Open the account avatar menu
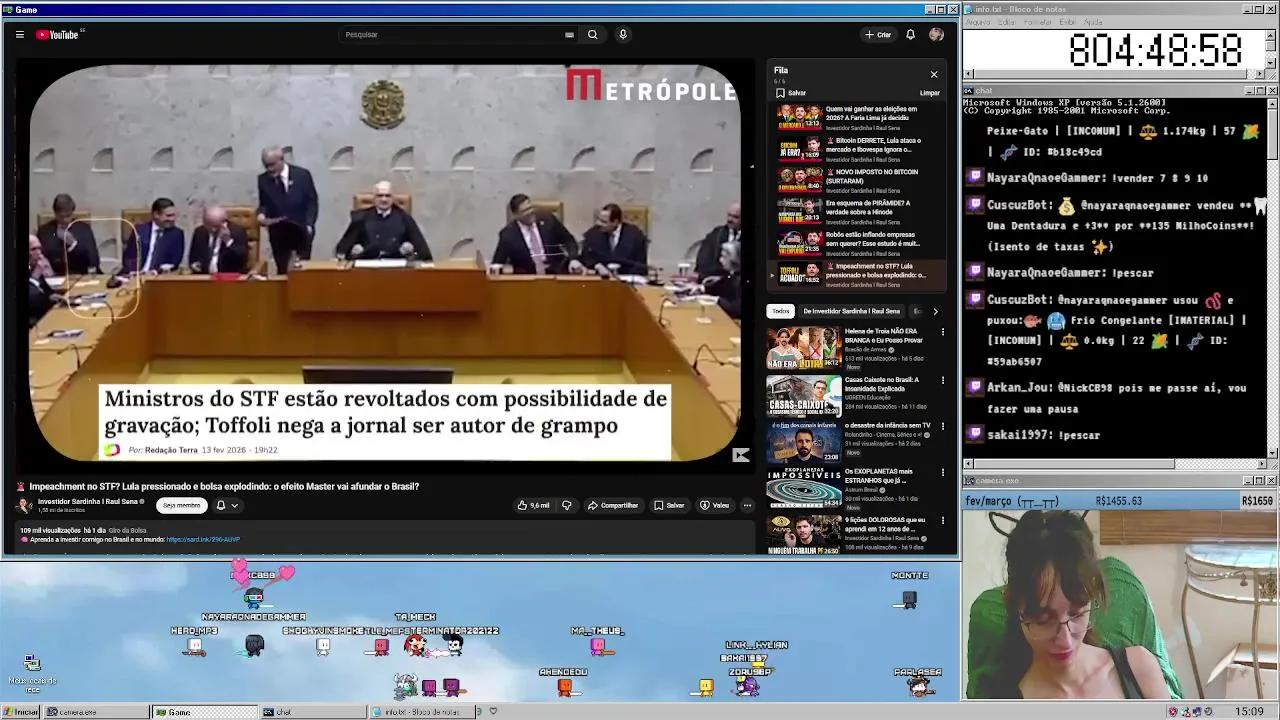This screenshot has width=1280, height=720. [x=936, y=34]
